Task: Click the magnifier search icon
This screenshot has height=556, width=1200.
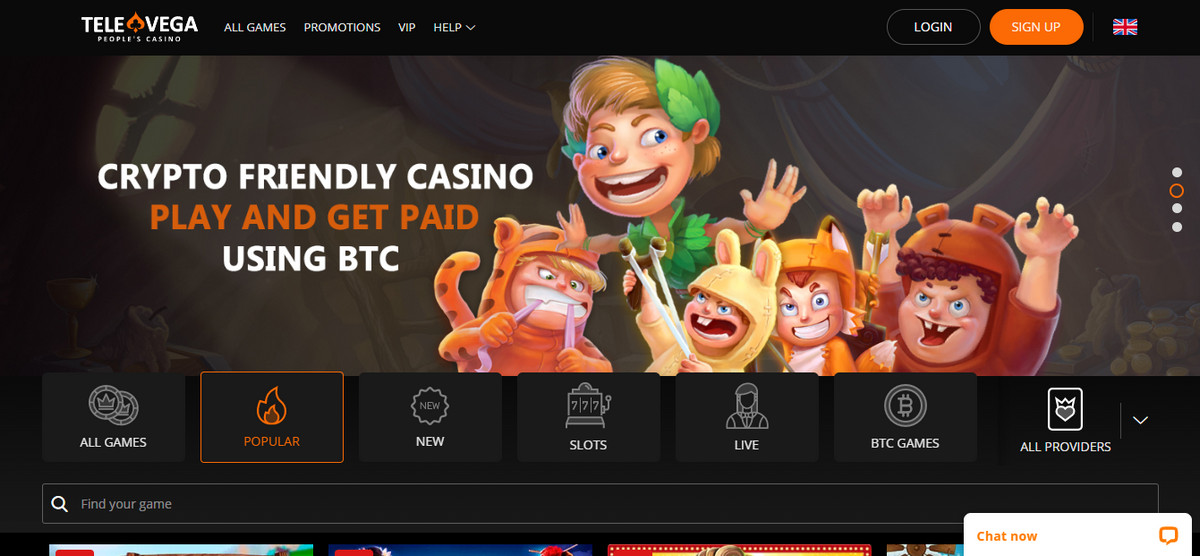Action: coord(60,504)
